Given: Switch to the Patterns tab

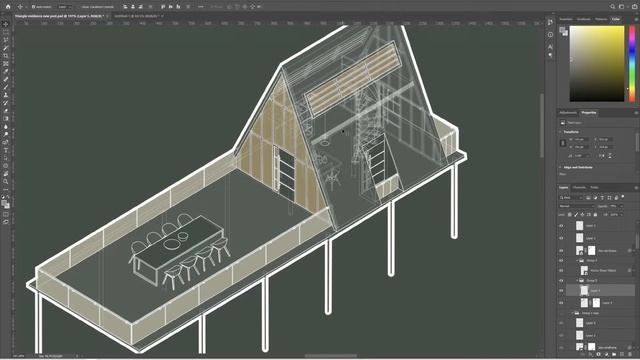Looking at the screenshot, I should point(601,19).
